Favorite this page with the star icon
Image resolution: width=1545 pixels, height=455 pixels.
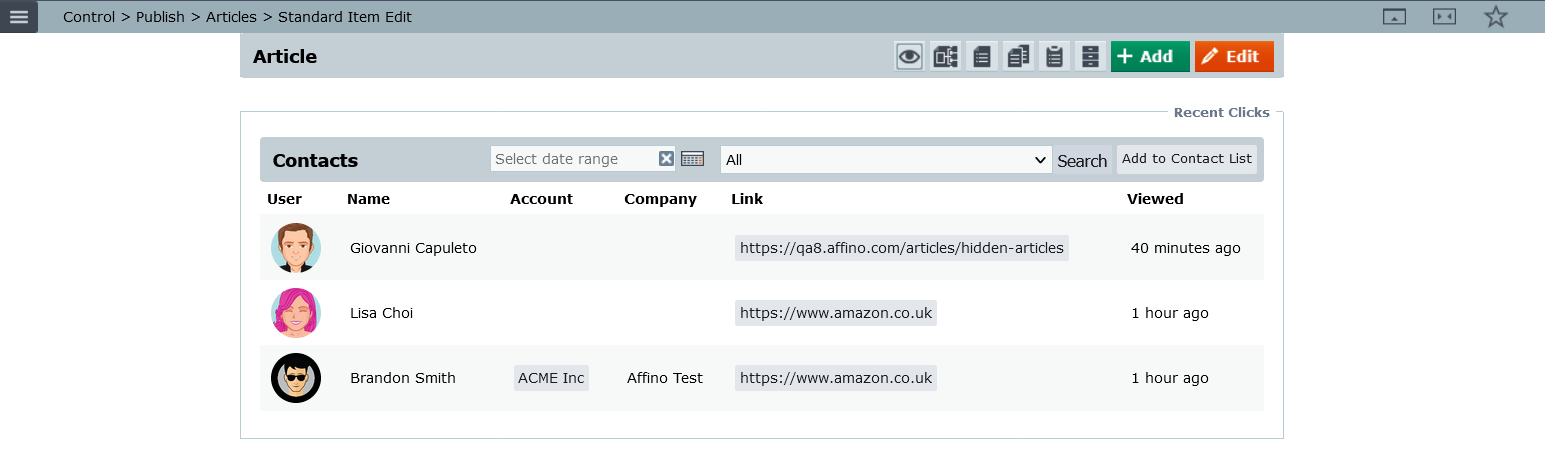[1495, 17]
